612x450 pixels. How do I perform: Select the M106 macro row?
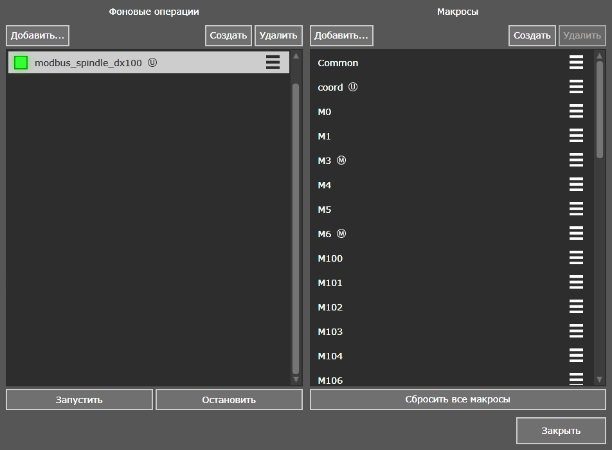(452, 379)
